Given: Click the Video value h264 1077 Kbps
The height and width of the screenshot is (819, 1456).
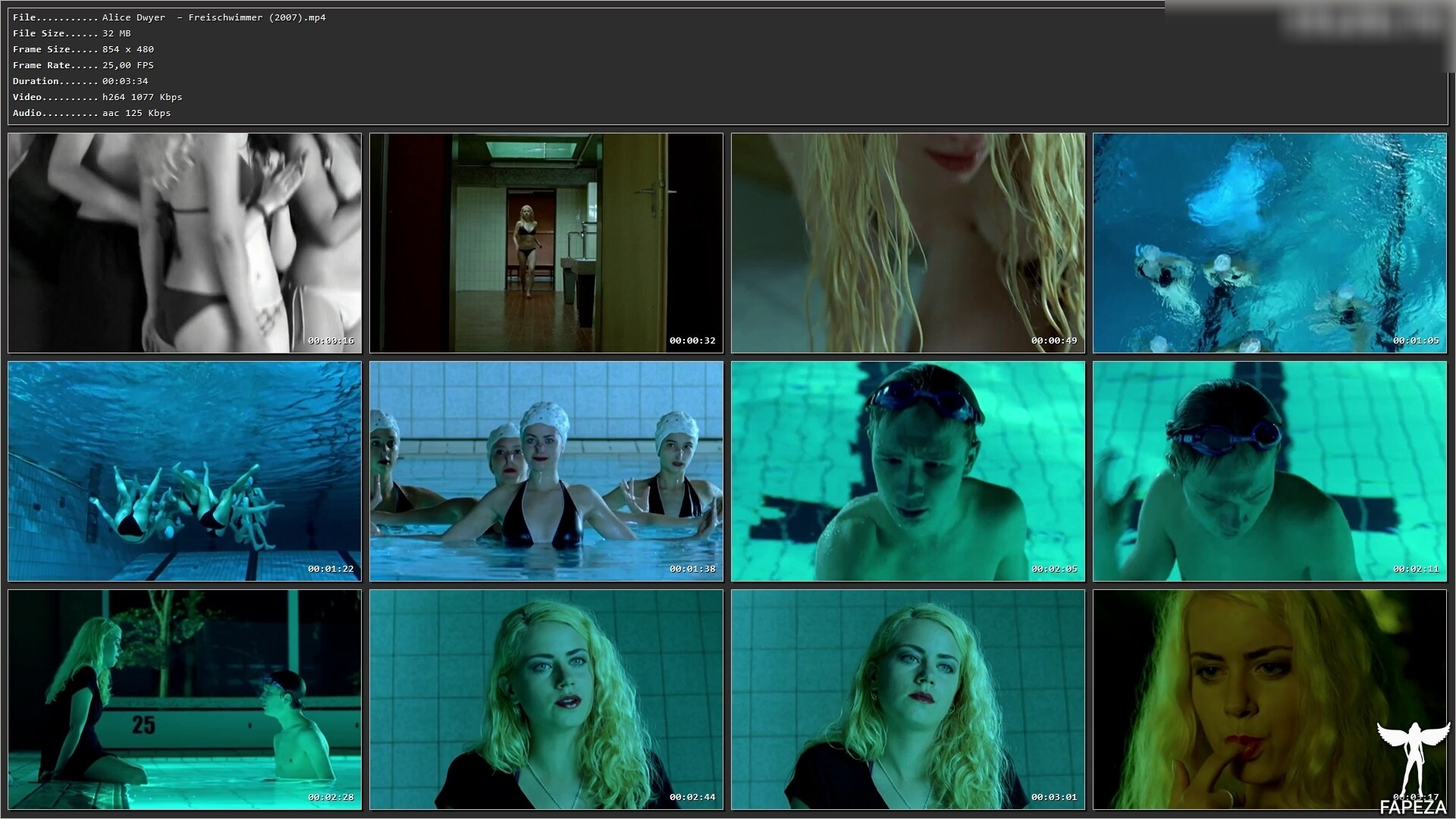Looking at the screenshot, I should 143,97.
